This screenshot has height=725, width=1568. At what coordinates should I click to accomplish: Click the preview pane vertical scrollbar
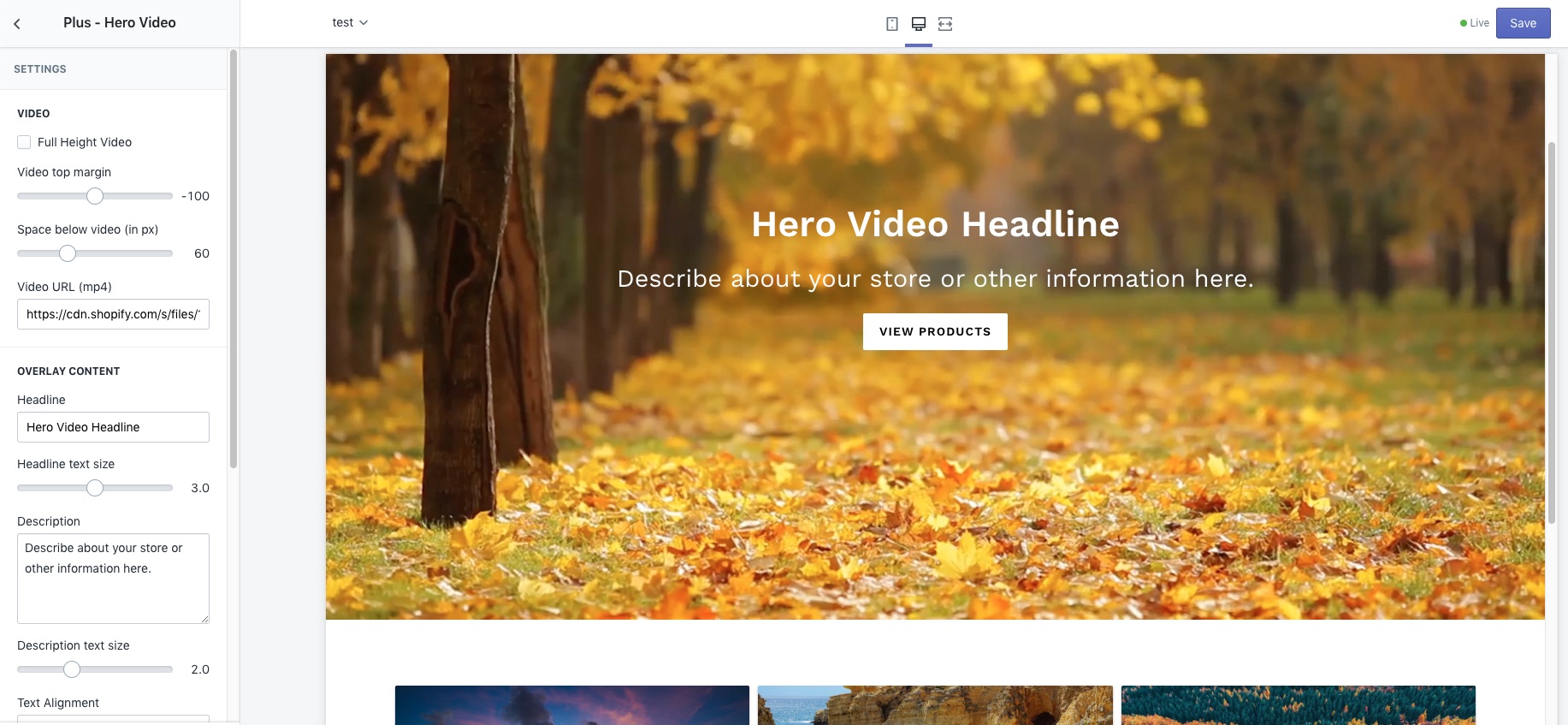(1551, 332)
